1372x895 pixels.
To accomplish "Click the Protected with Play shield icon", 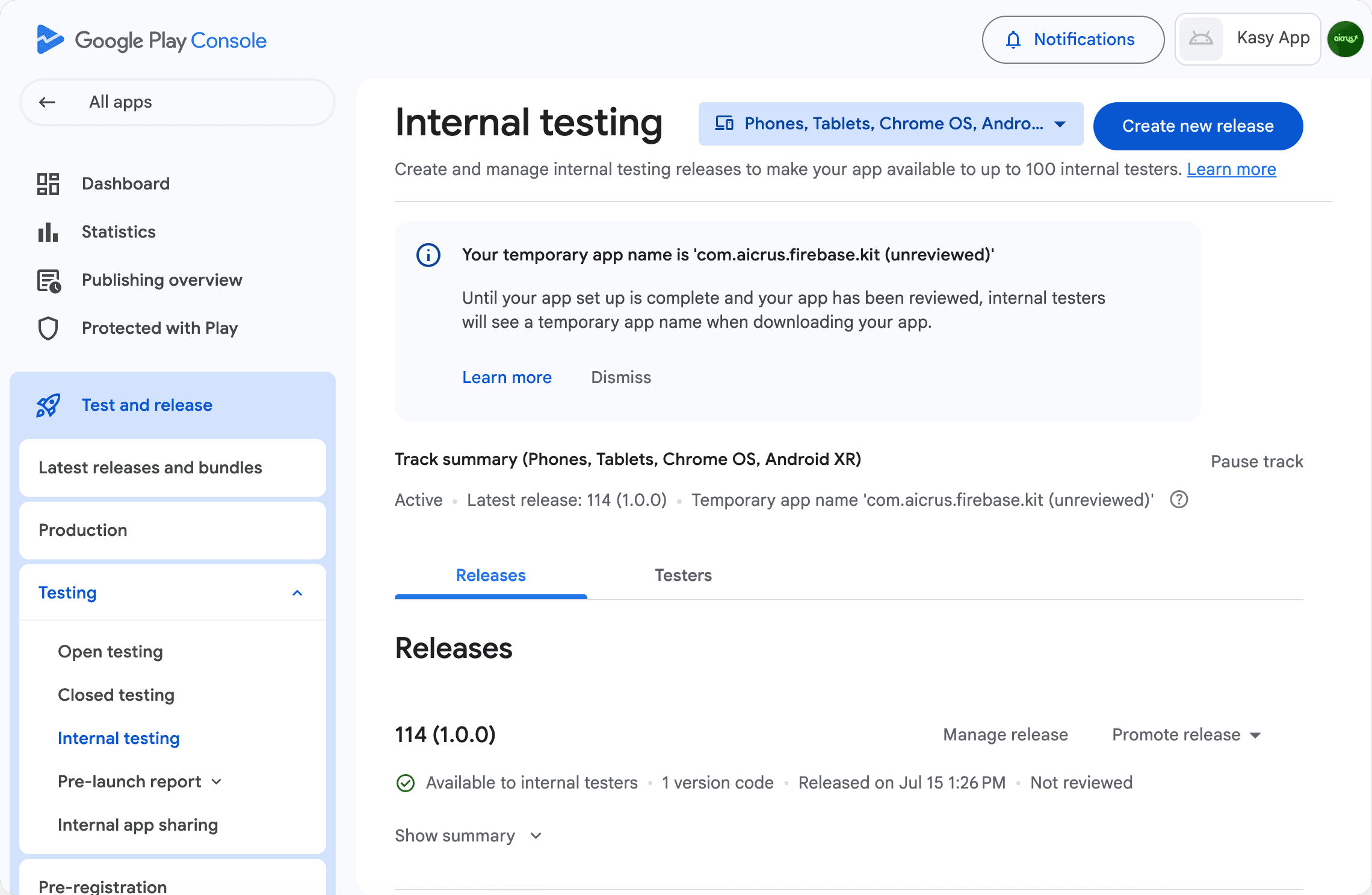I will point(48,328).
